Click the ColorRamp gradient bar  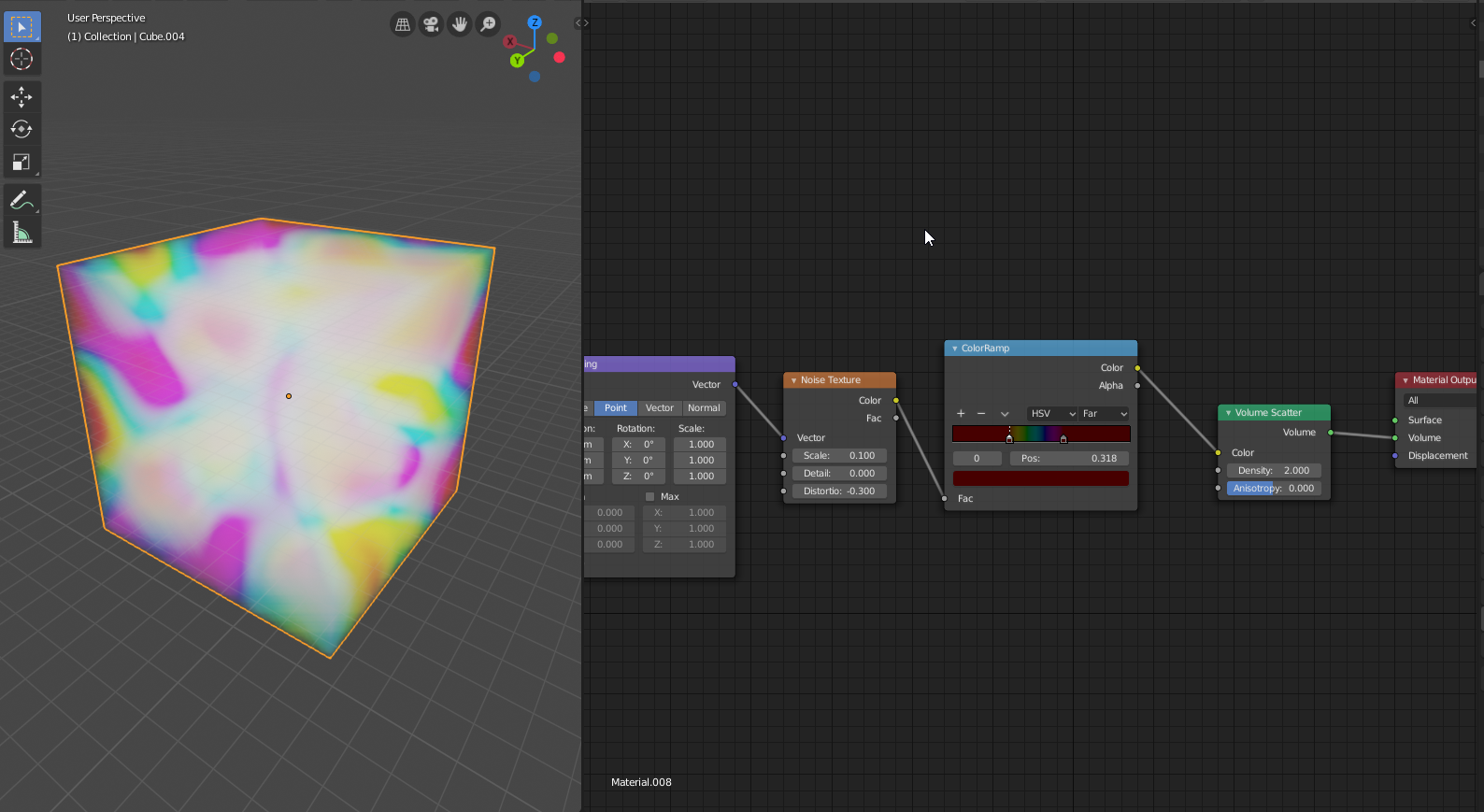pyautogui.click(x=1041, y=432)
